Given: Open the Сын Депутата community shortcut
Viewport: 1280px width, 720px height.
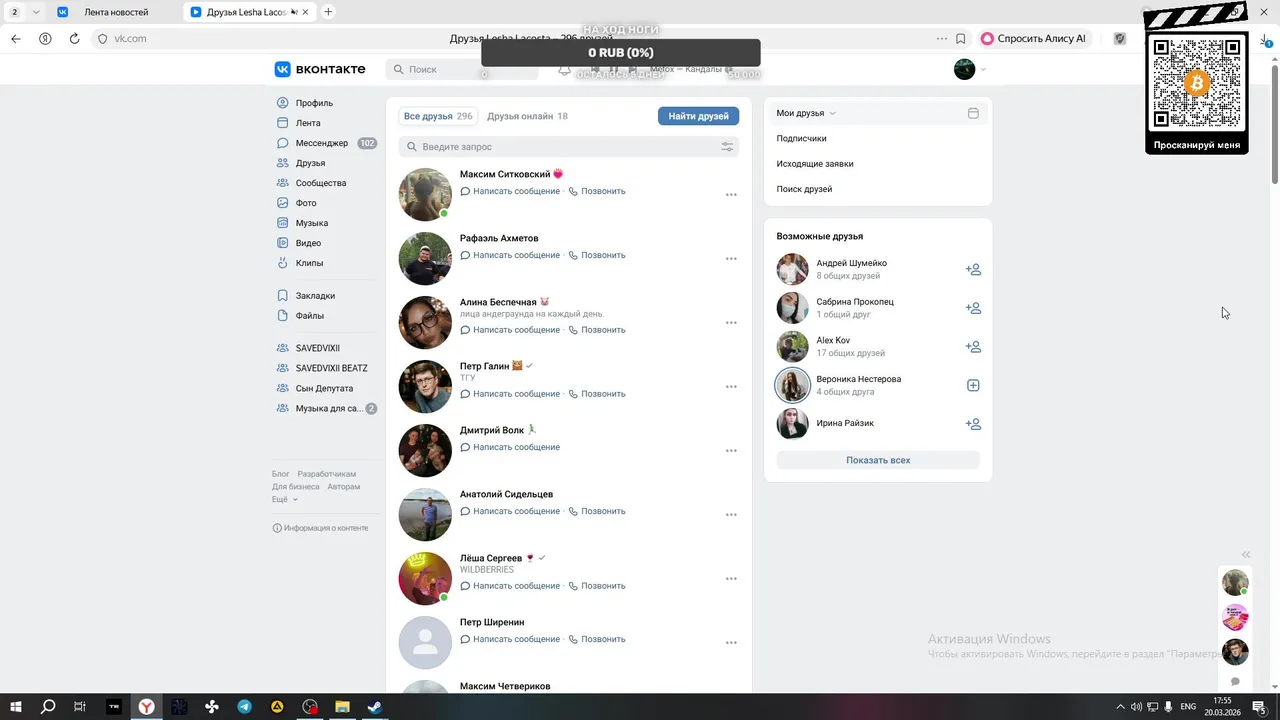Looking at the screenshot, I should (324, 388).
